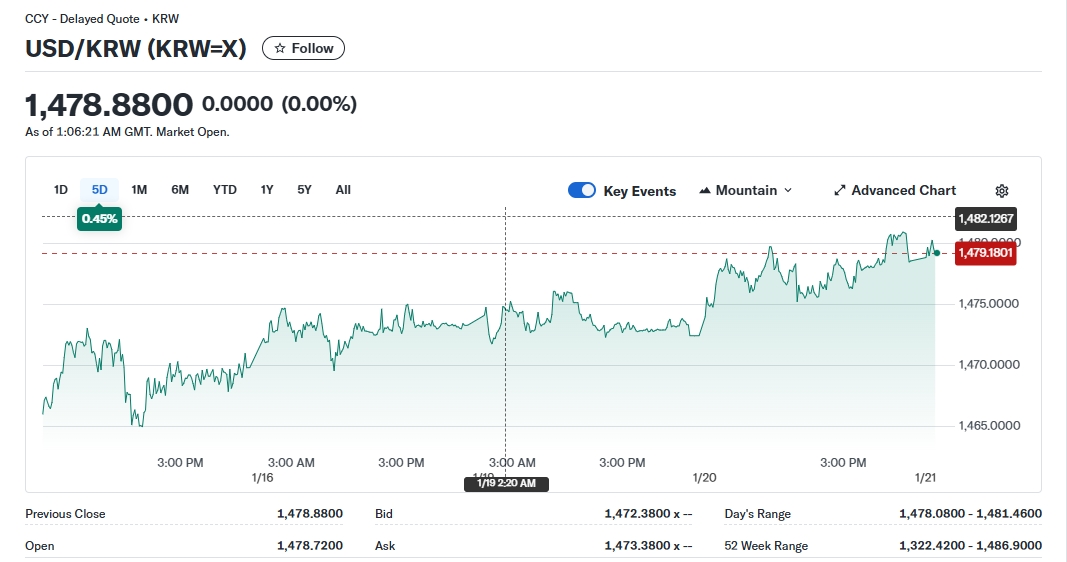Select the 5D time range
The height and width of the screenshot is (562, 1067).
[100, 190]
